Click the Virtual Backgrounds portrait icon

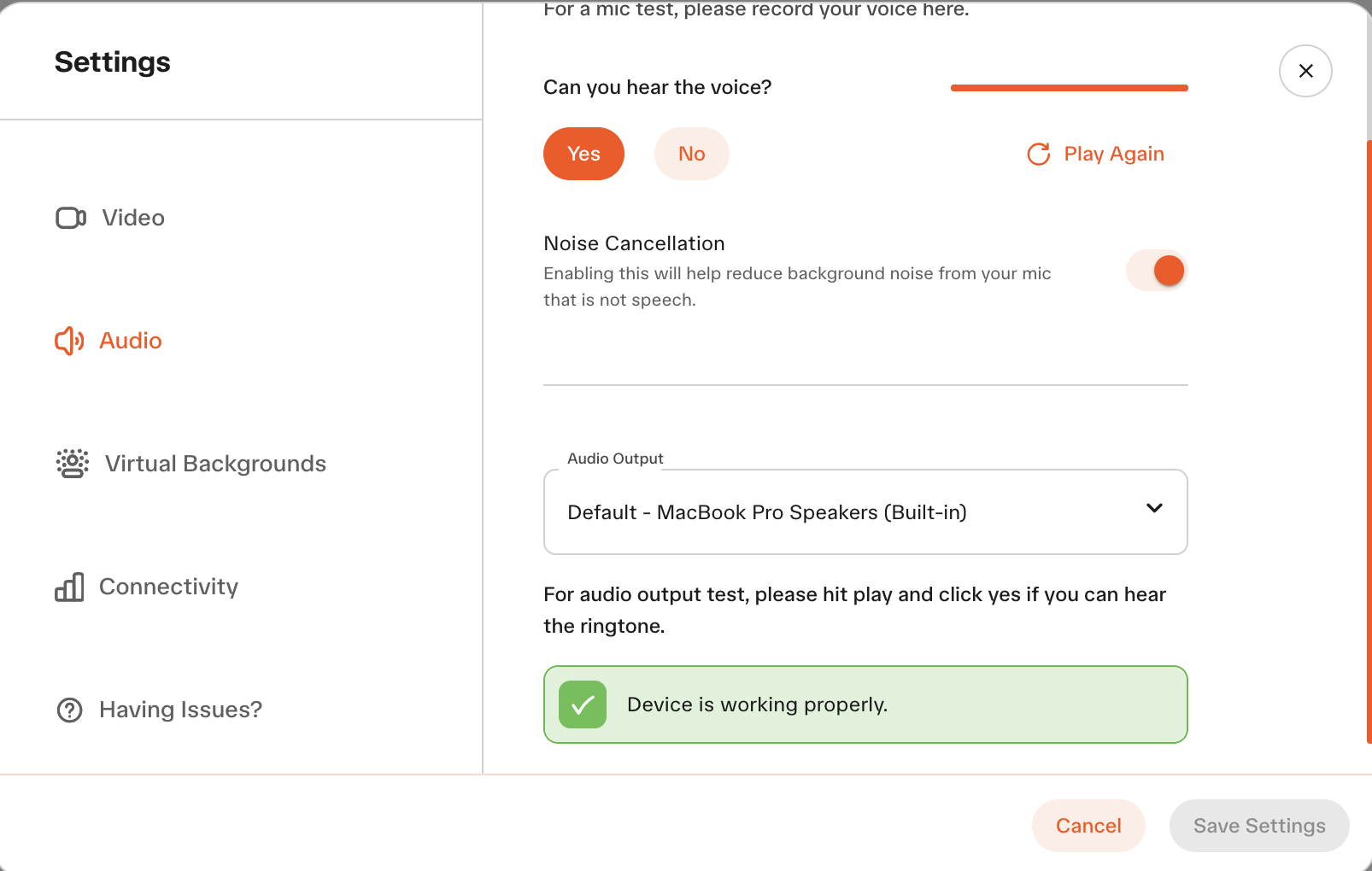(x=73, y=464)
